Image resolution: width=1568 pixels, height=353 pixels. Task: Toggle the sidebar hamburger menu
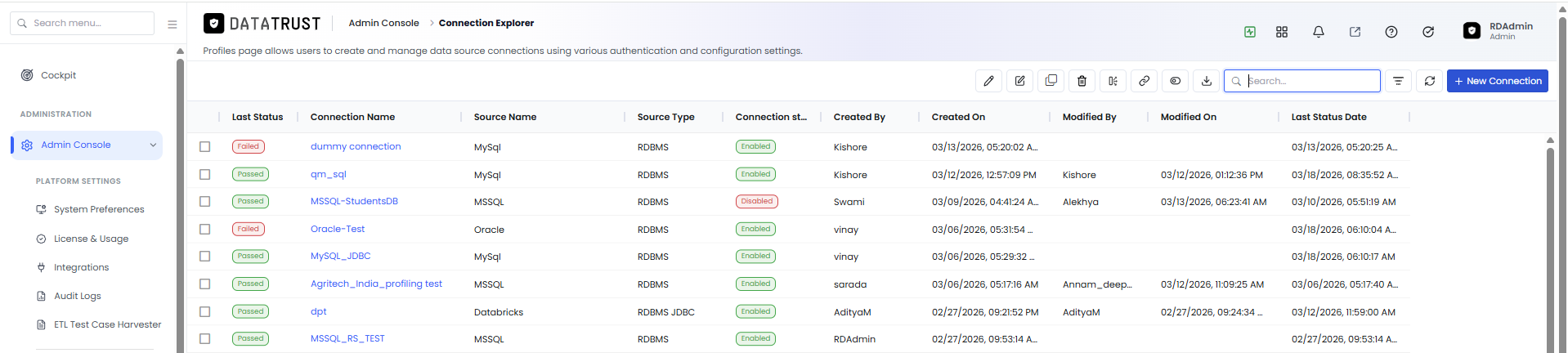pyautogui.click(x=172, y=25)
